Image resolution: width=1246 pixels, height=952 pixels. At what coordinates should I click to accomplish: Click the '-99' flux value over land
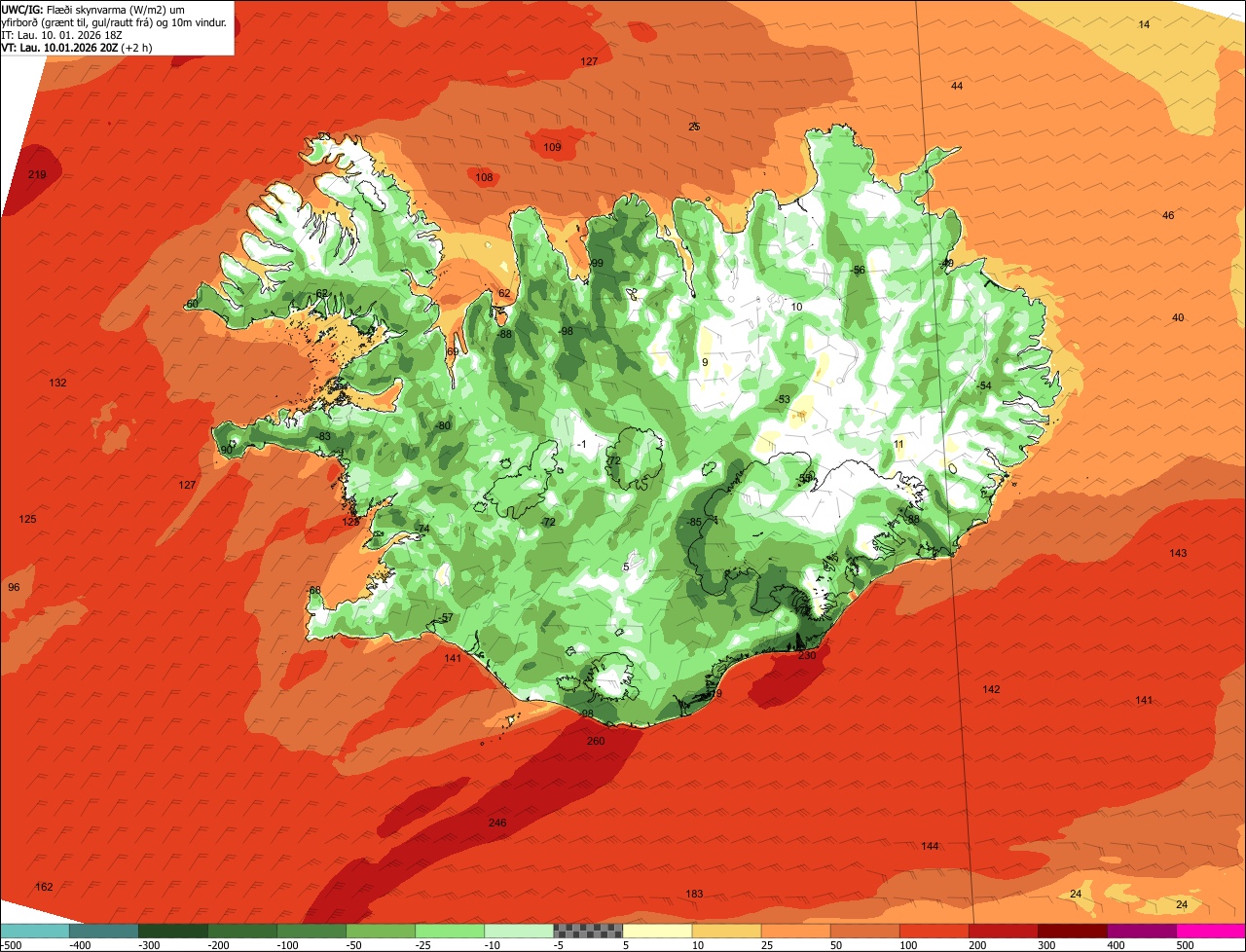click(596, 263)
